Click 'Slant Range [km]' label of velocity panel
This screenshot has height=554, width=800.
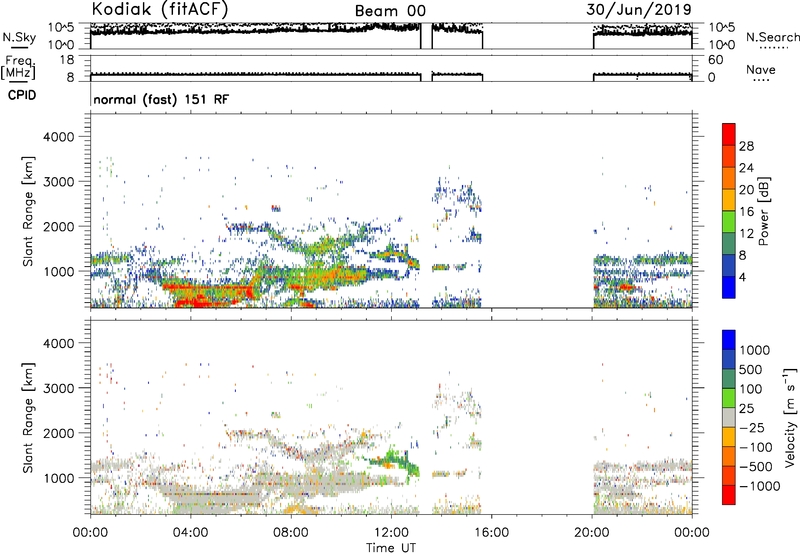pyautogui.click(x=28, y=417)
